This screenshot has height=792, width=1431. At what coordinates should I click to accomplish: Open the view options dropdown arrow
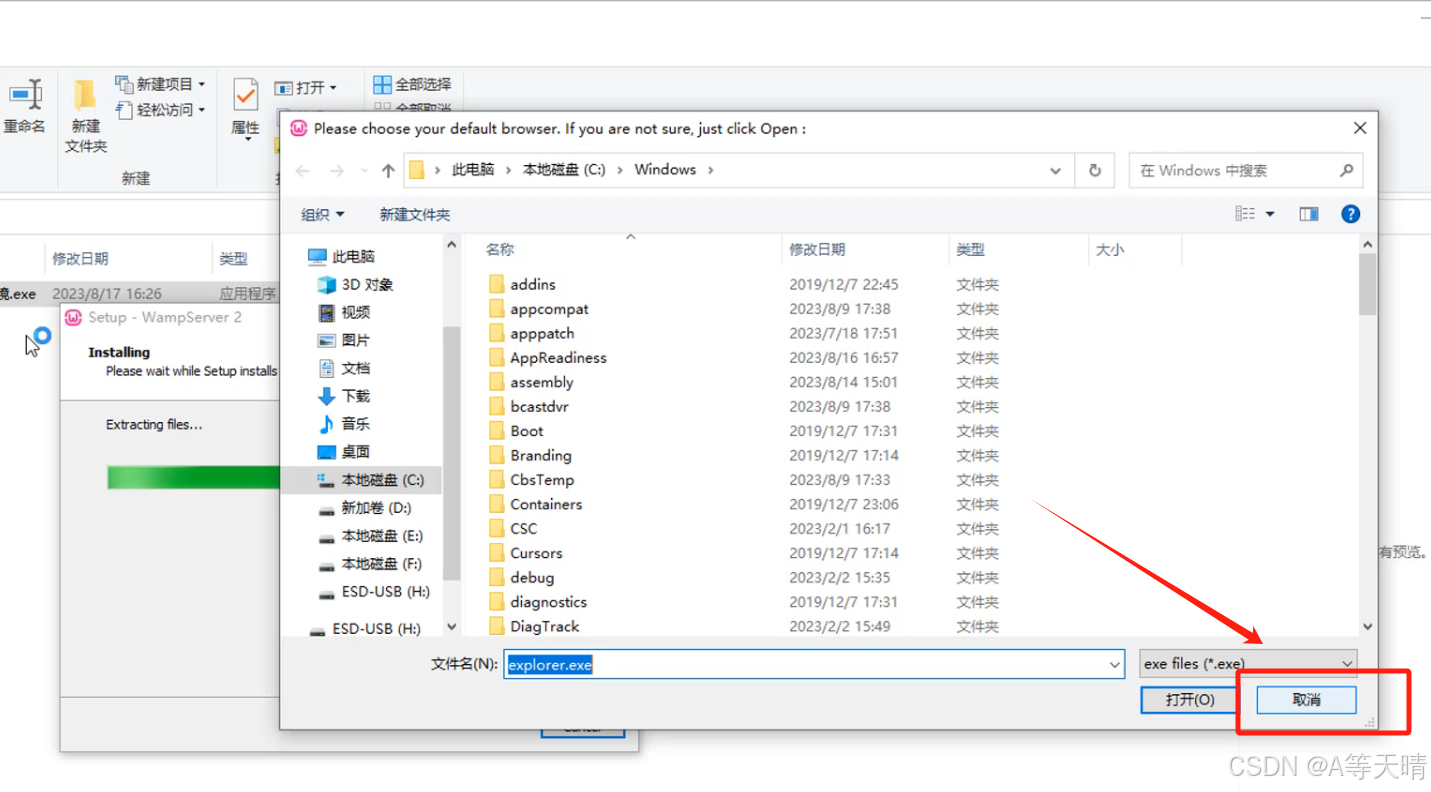click(1270, 214)
